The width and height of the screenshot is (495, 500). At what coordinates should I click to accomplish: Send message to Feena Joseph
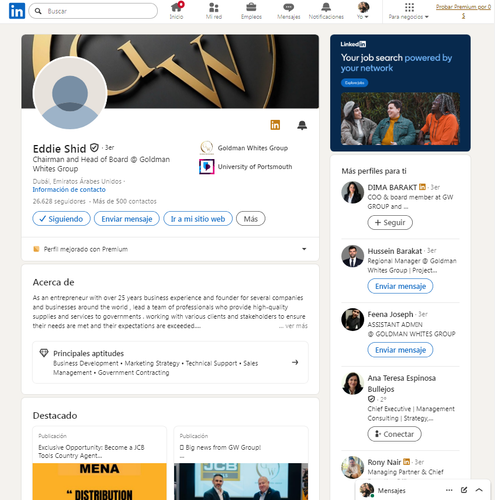tap(400, 350)
